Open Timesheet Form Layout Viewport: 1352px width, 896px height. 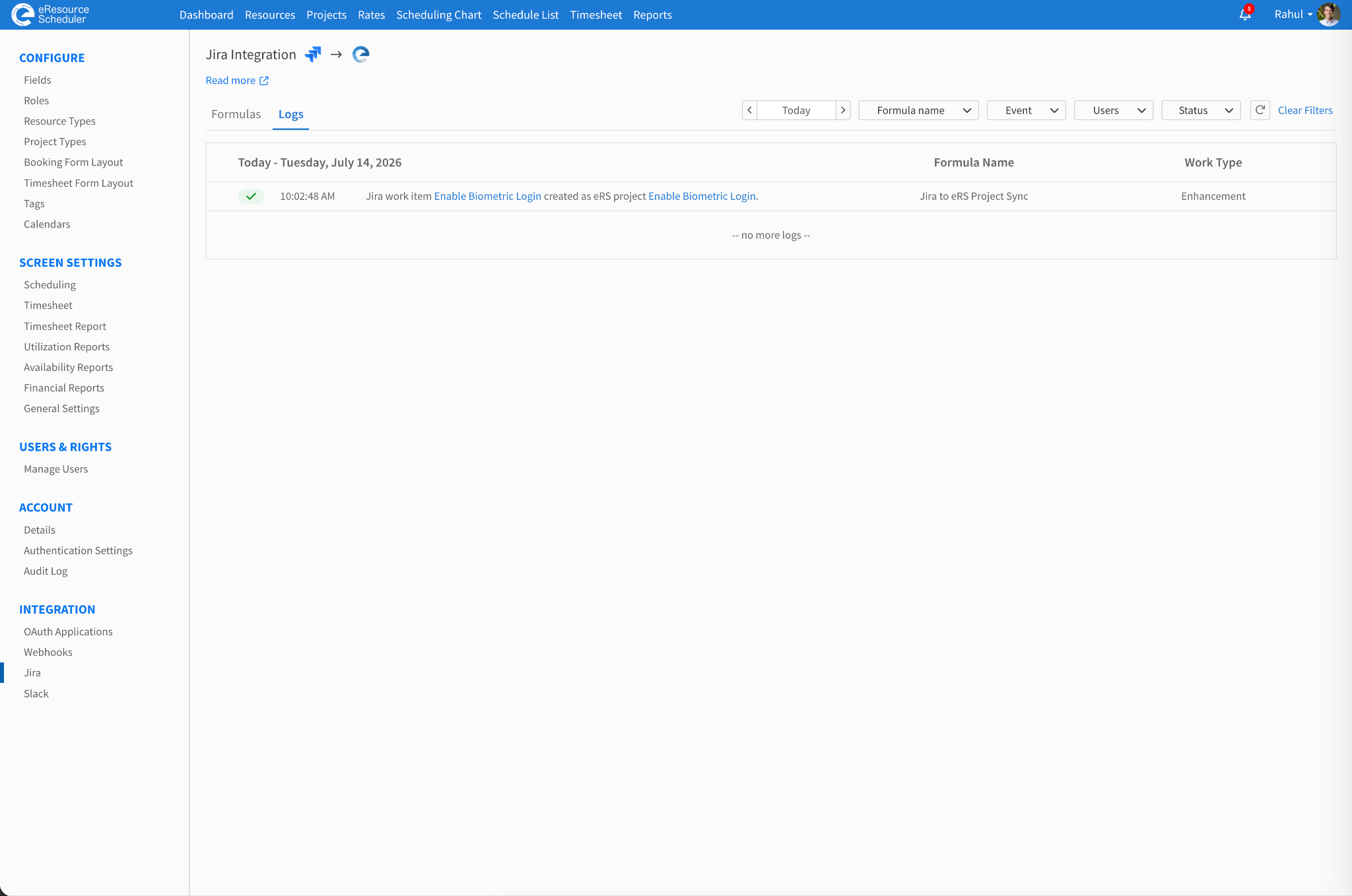tap(79, 183)
